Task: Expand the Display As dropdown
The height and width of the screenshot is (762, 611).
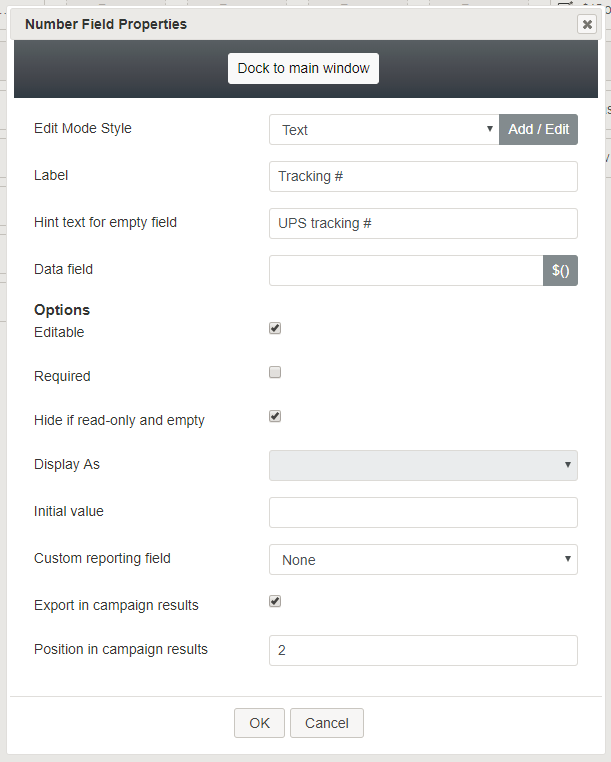Action: point(423,466)
